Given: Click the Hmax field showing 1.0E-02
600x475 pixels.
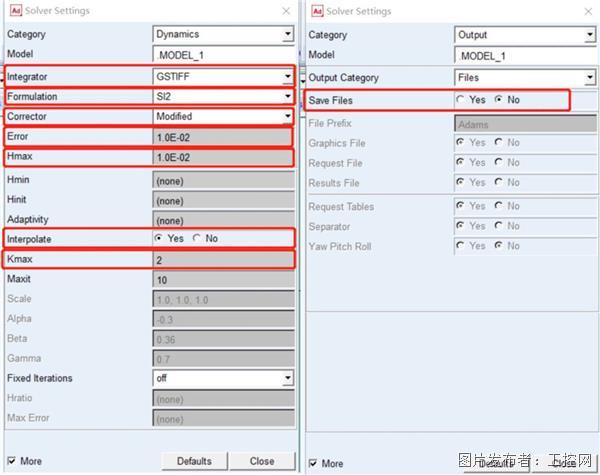Looking at the screenshot, I should [223, 157].
